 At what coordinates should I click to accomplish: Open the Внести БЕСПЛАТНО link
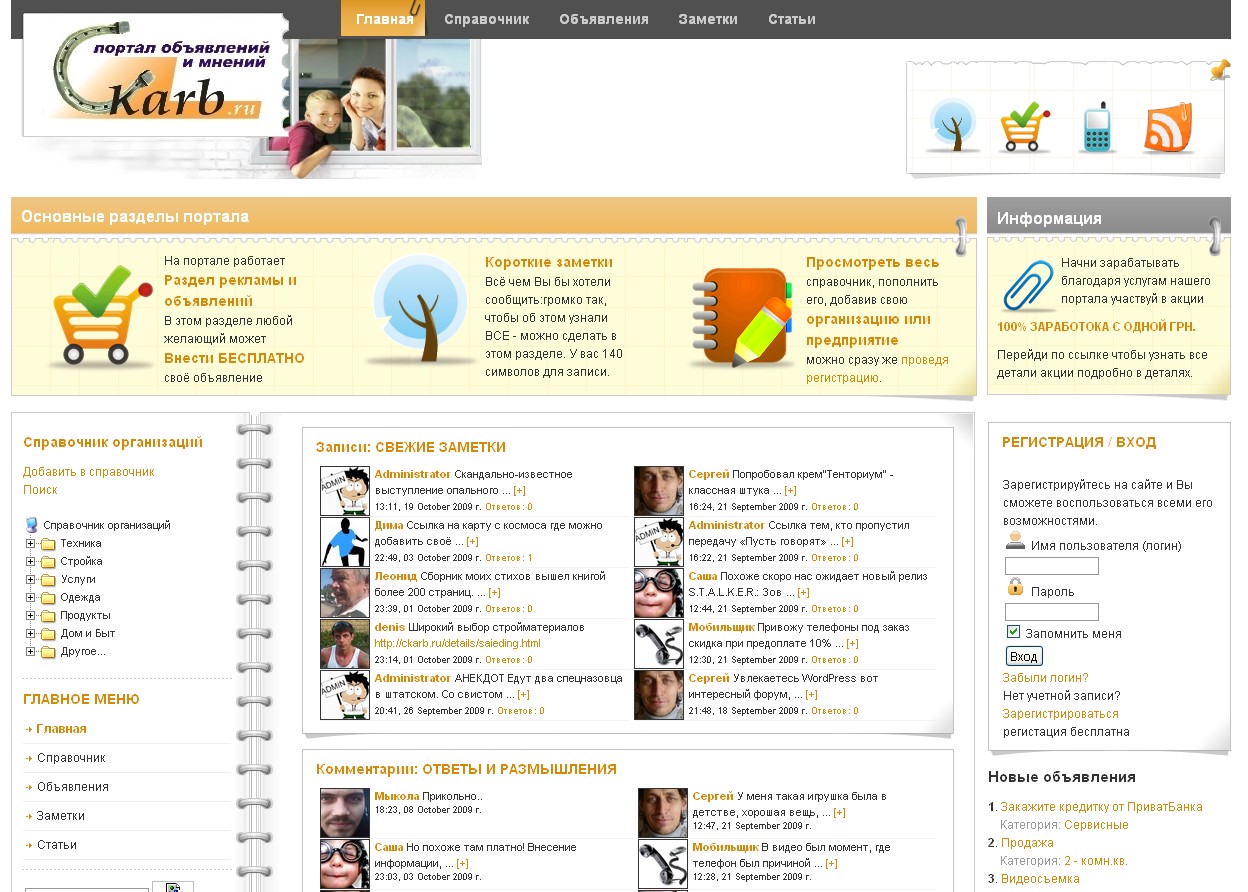click(x=234, y=358)
